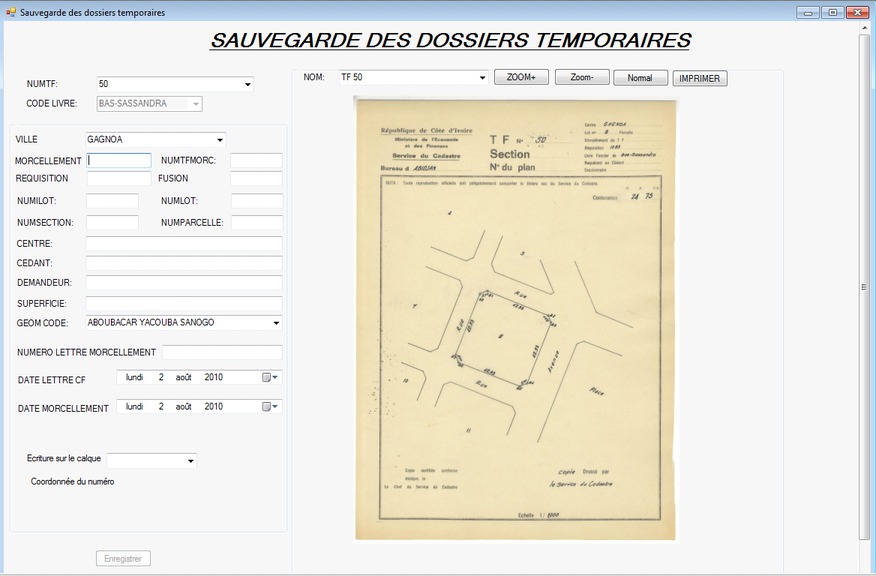Image resolution: width=876 pixels, height=576 pixels.
Task: Click the application icon in title bar
Action: coord(11,12)
